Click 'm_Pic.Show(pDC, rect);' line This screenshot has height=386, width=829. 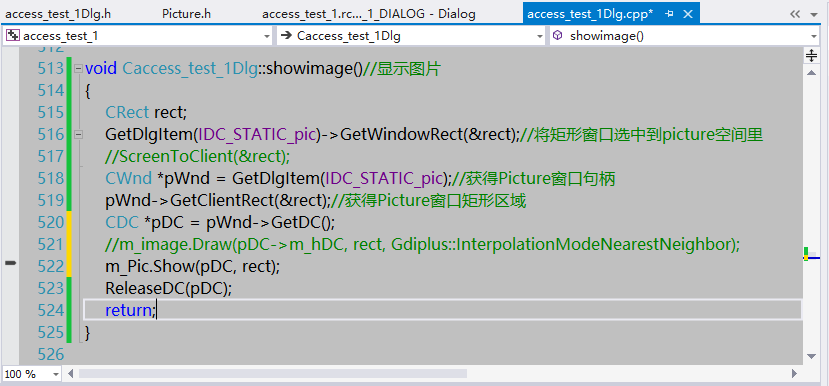click(x=192, y=267)
